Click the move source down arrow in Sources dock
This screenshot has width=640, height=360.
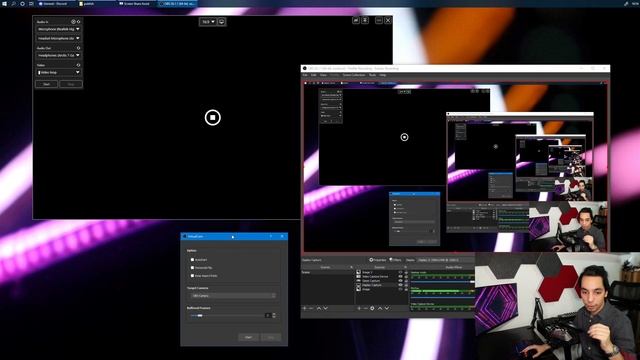click(387, 308)
